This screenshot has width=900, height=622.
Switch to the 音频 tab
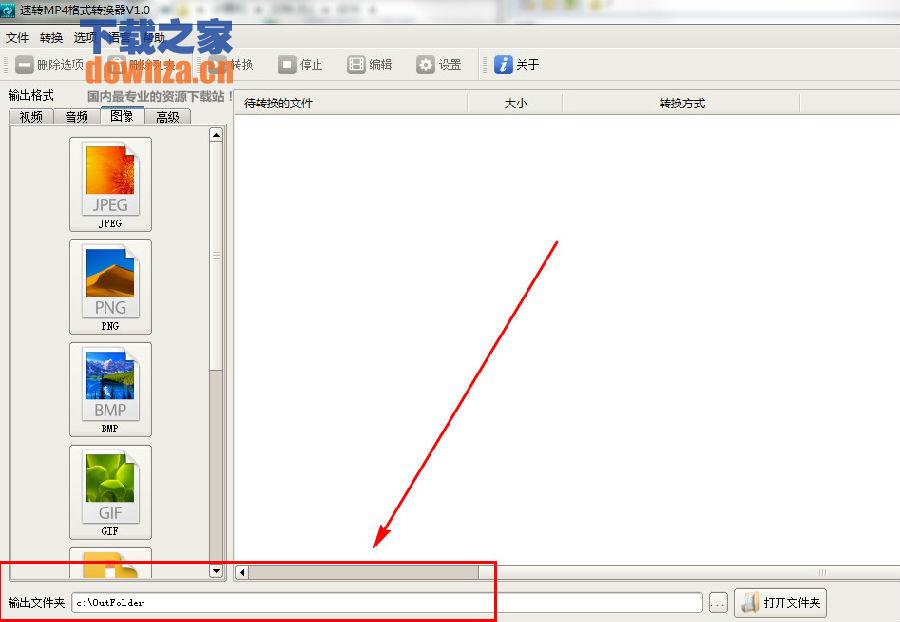(x=77, y=116)
